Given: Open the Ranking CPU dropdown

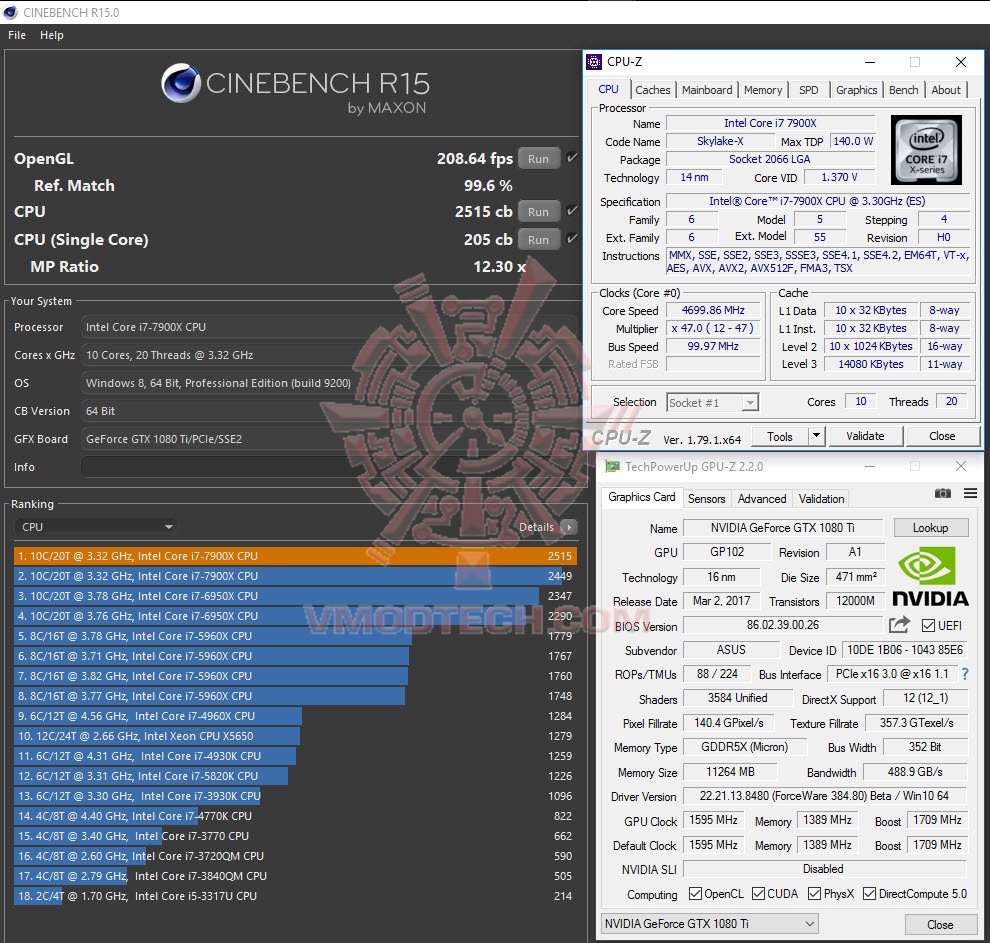Looking at the screenshot, I should pos(95,527).
